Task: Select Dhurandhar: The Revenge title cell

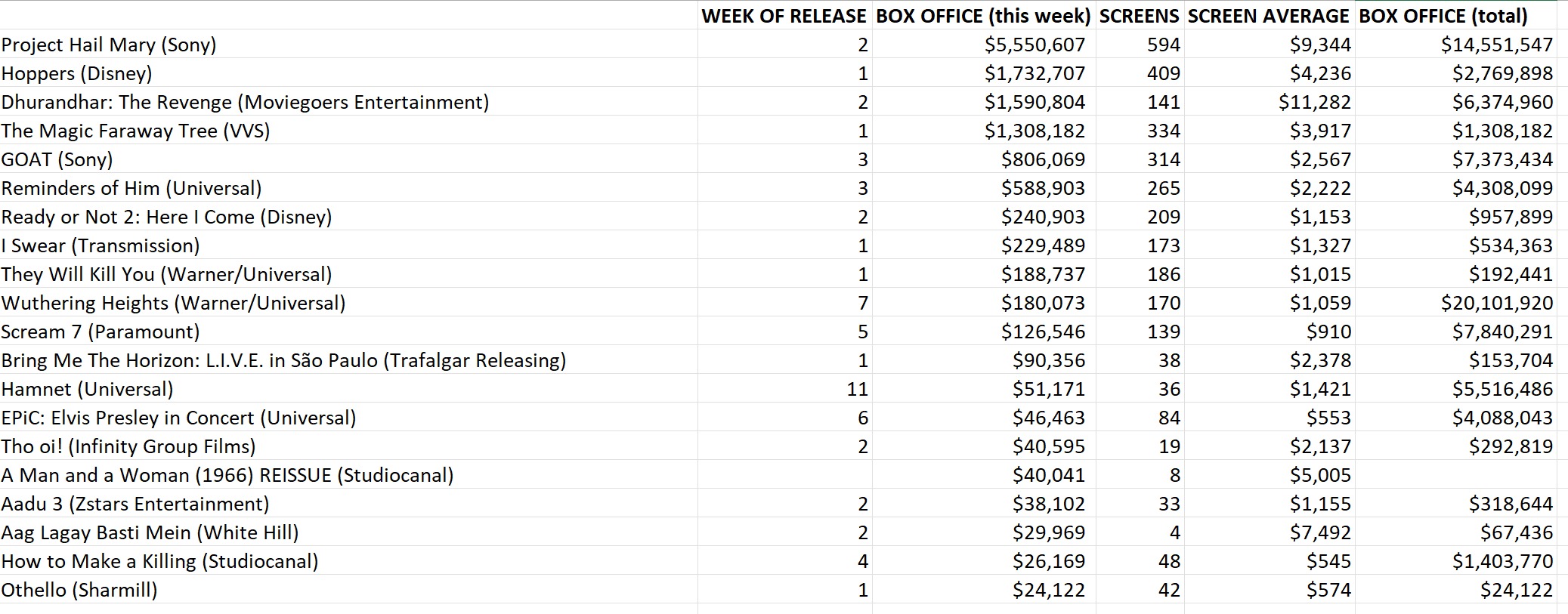Action: (x=245, y=102)
